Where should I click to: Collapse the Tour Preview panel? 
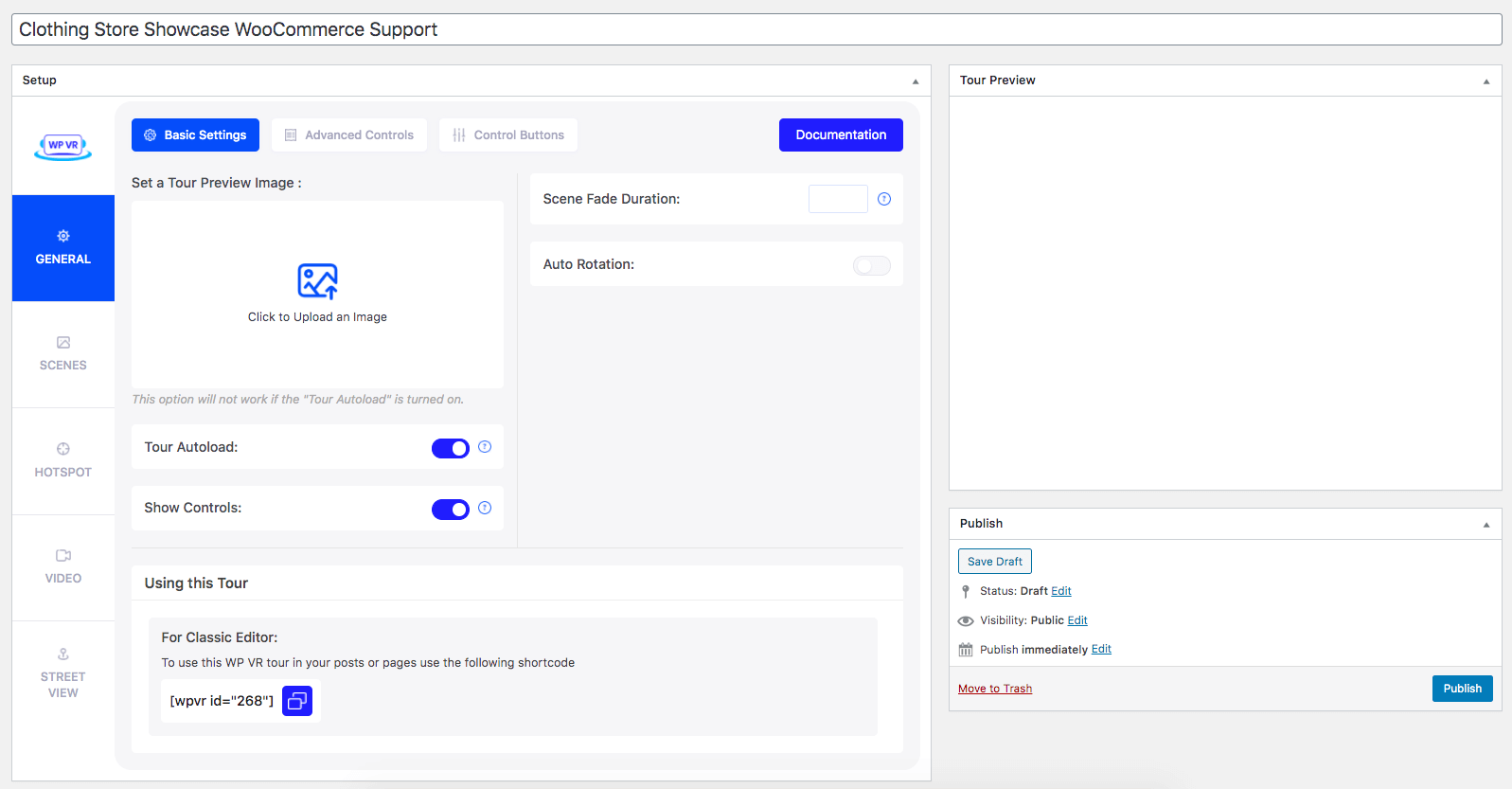[x=1486, y=81]
